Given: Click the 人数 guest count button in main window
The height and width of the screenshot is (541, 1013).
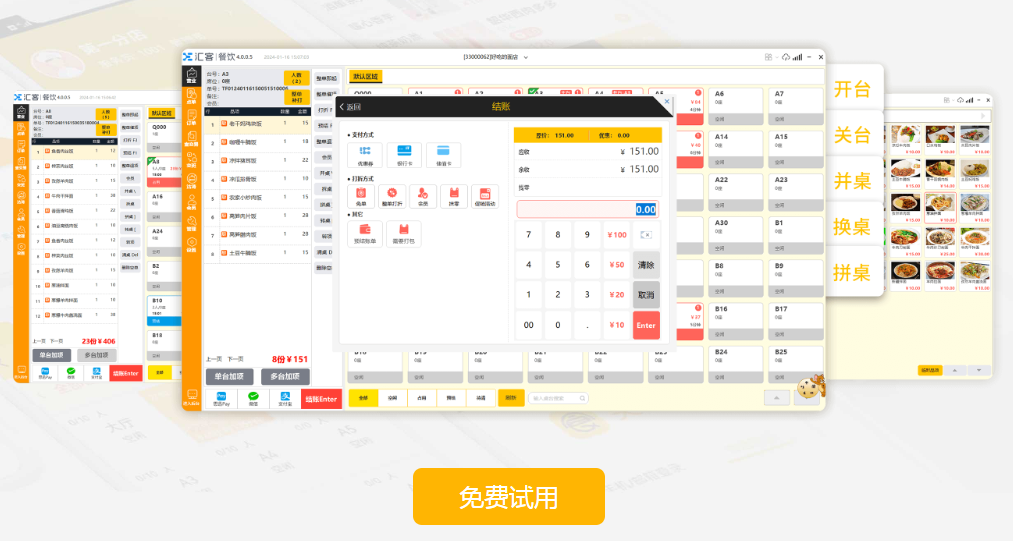Looking at the screenshot, I should (297, 78).
